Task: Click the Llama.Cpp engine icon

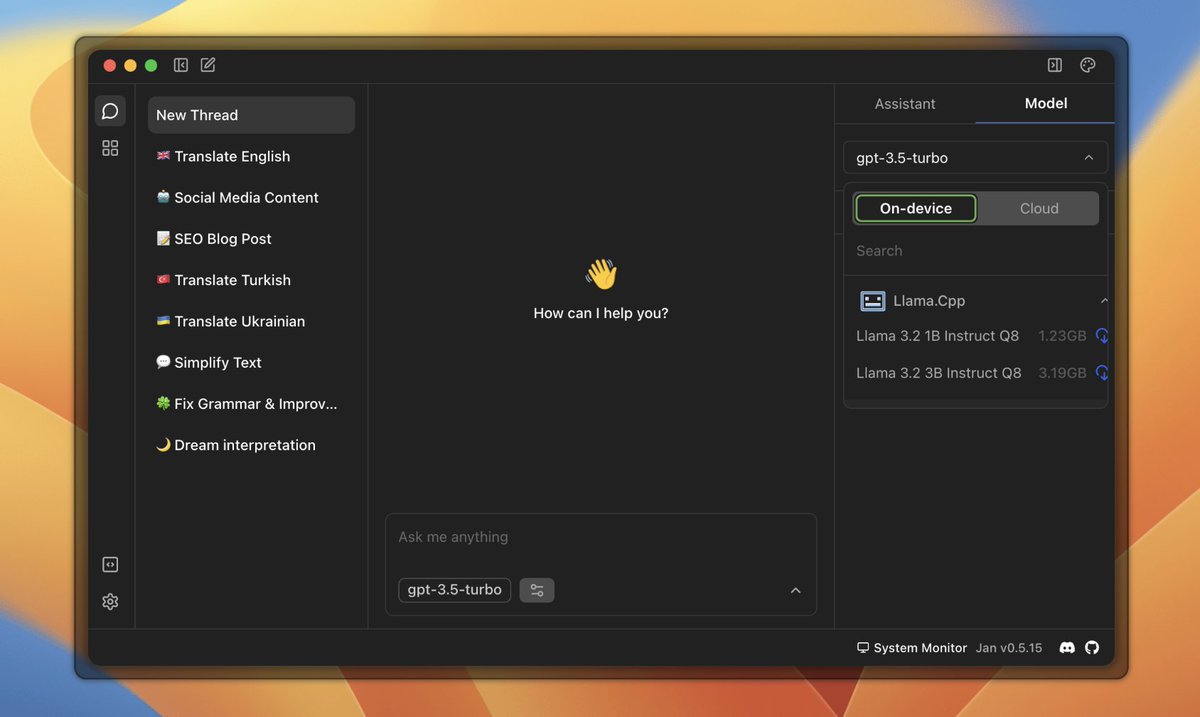Action: (873, 301)
